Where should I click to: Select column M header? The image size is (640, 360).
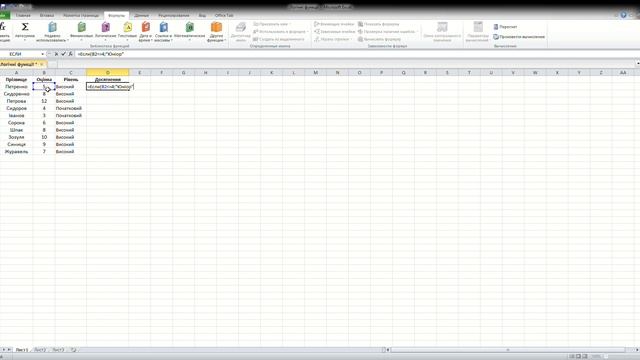pyautogui.click(x=316, y=73)
